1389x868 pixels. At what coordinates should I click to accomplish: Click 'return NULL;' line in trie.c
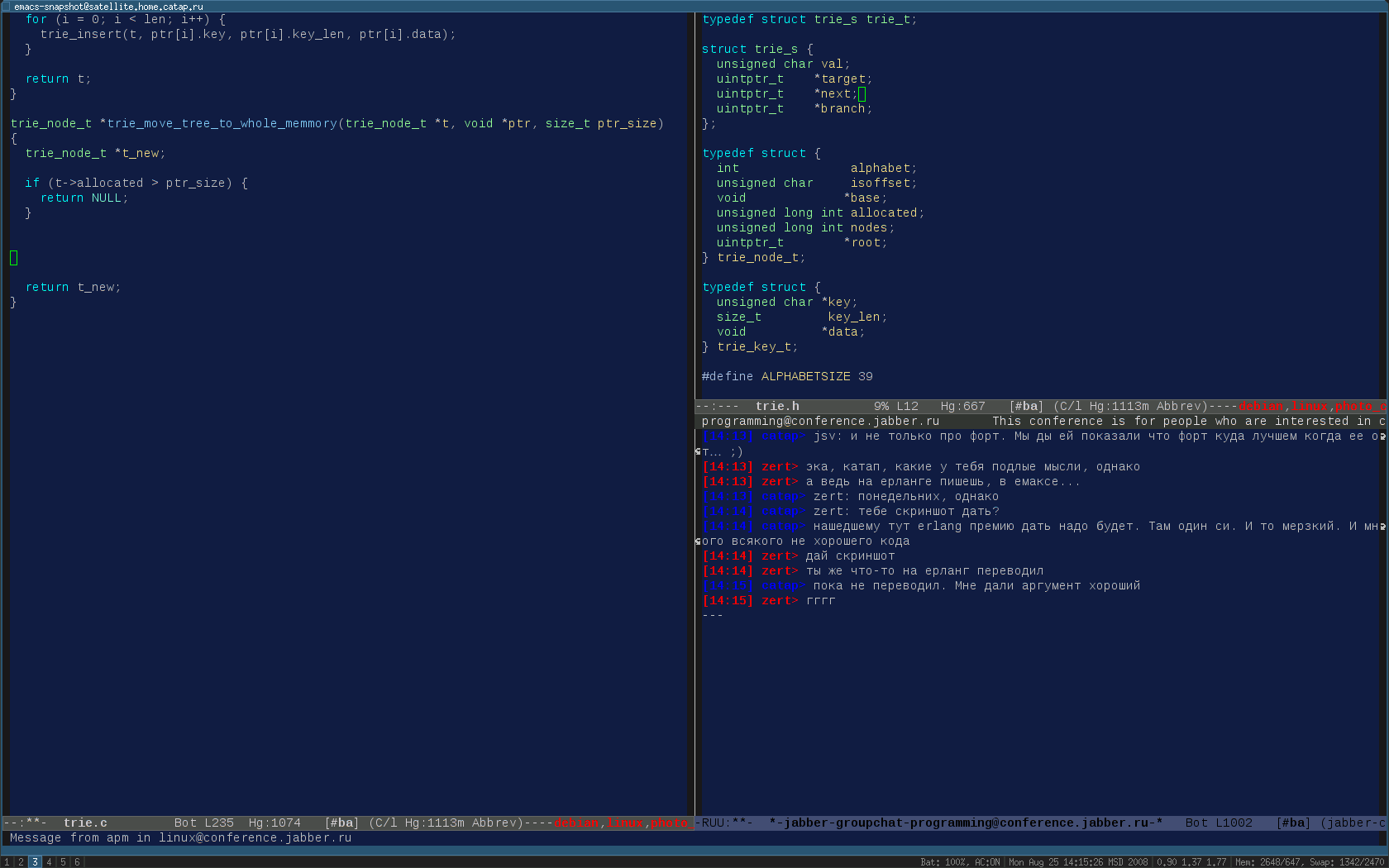pyautogui.click(x=84, y=198)
